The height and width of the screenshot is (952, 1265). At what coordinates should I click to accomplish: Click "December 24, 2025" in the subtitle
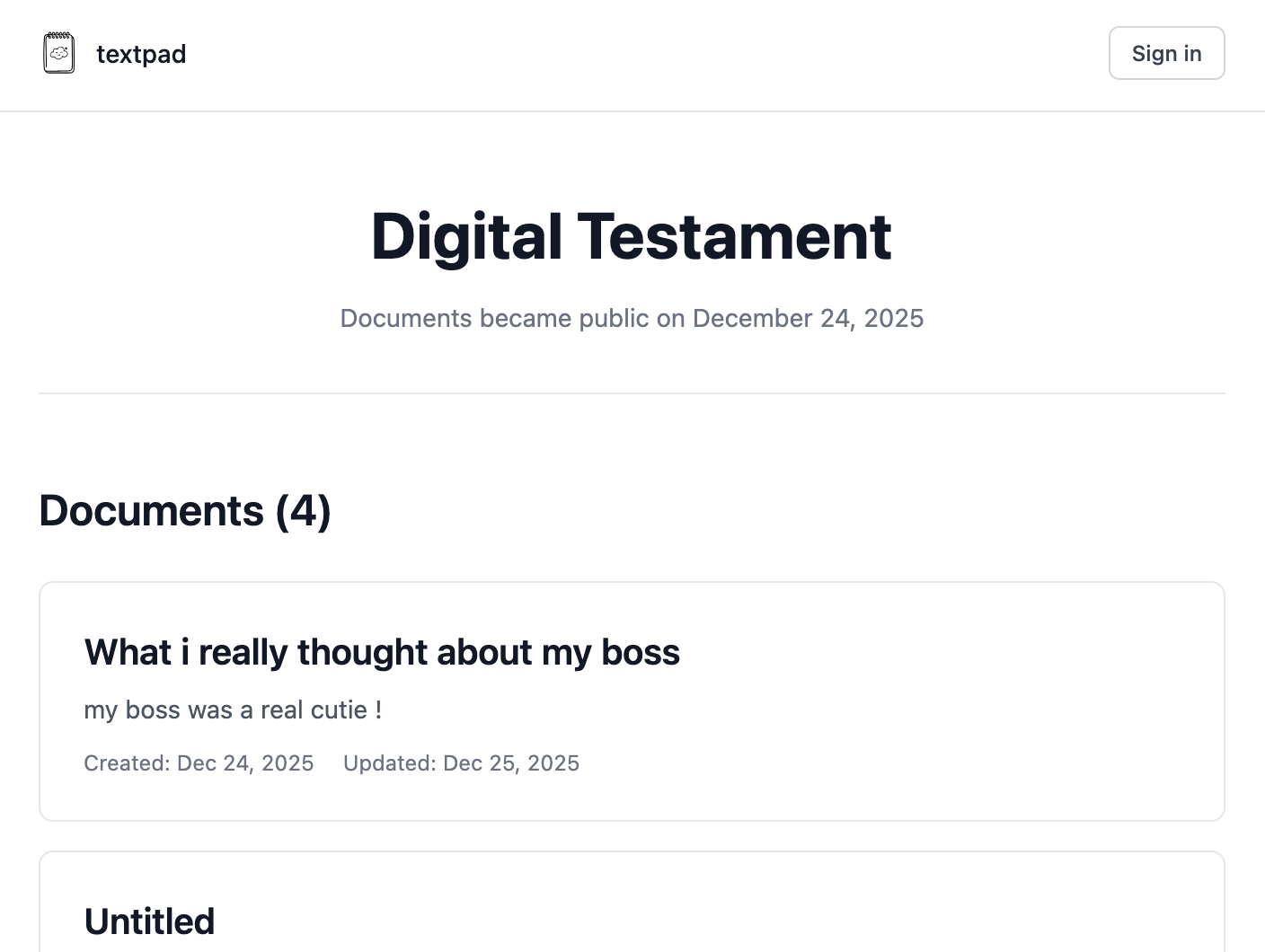point(808,319)
